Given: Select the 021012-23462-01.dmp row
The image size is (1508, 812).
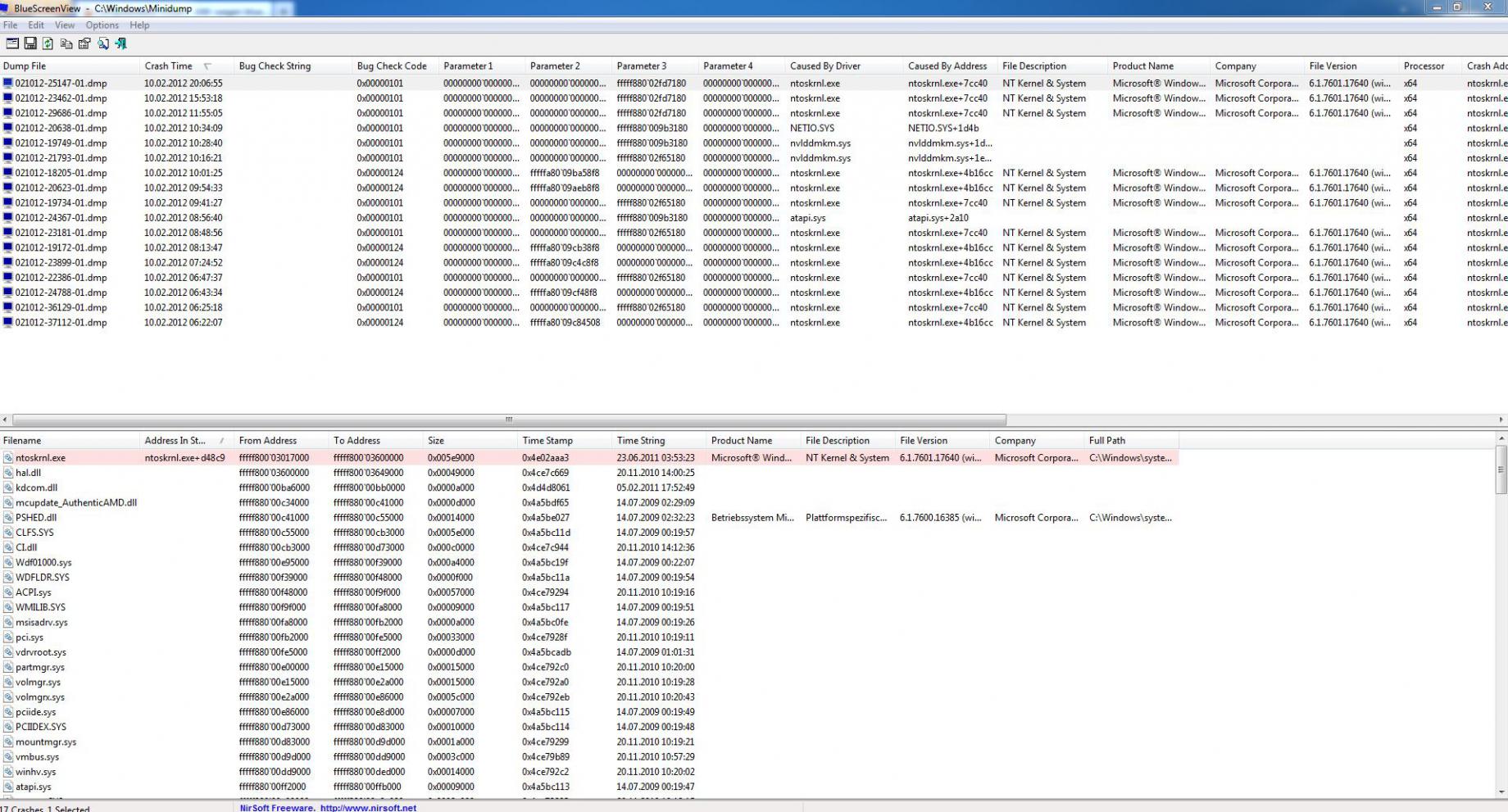Looking at the screenshot, I should click(x=754, y=98).
